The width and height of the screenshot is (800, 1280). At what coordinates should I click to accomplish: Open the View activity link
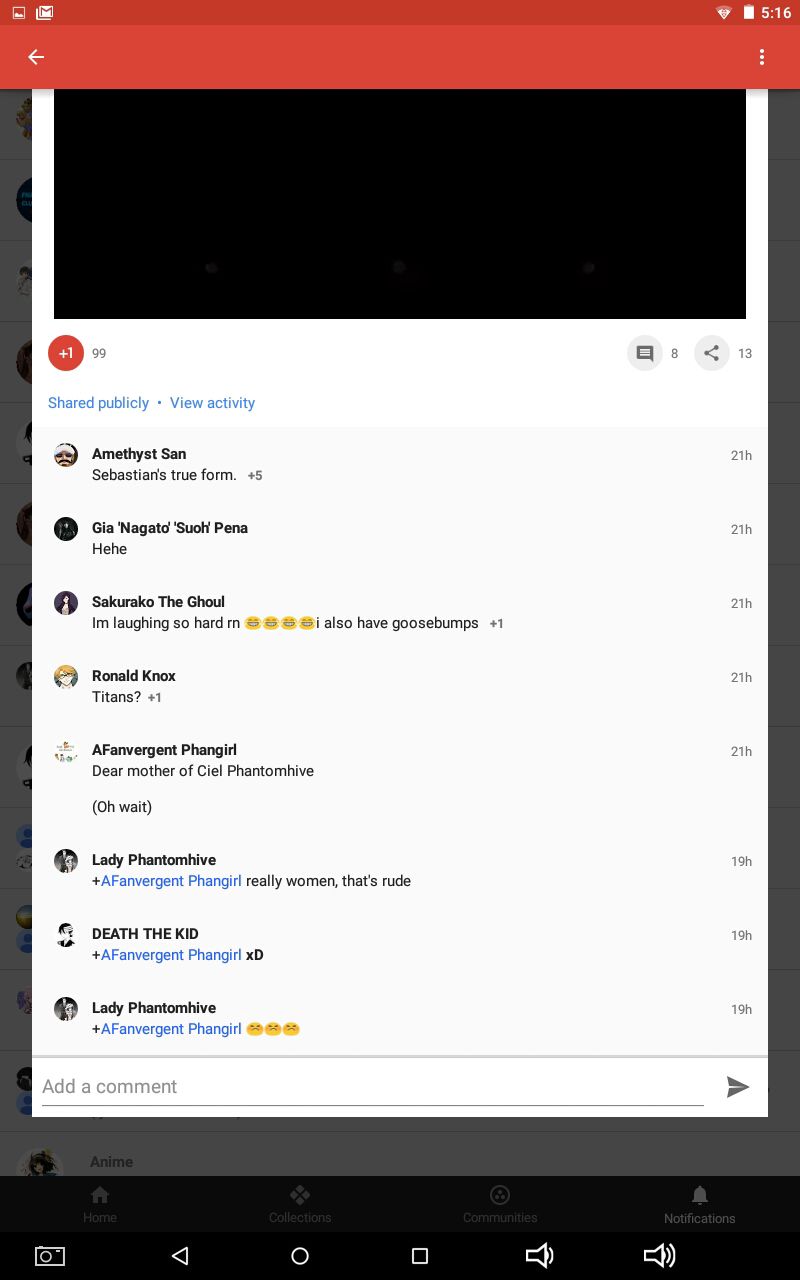click(212, 403)
